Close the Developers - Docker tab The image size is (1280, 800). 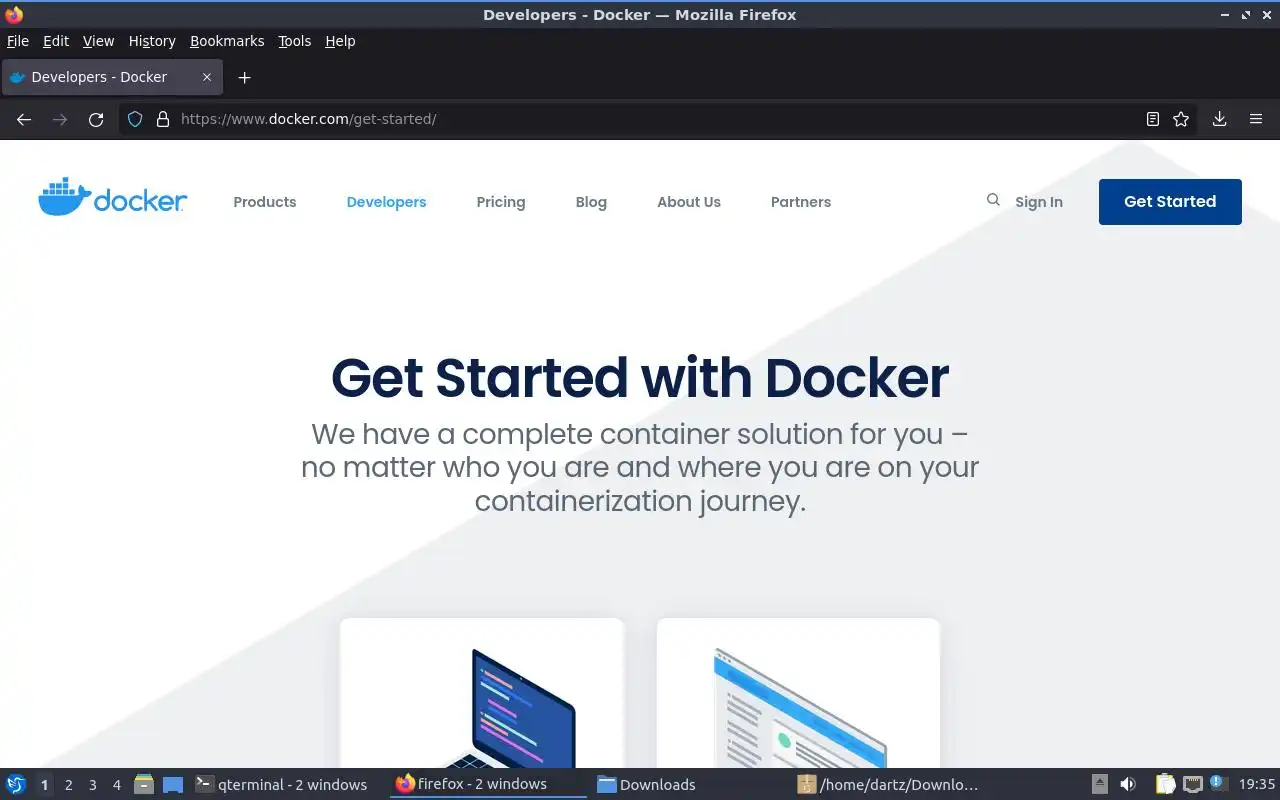tap(207, 77)
